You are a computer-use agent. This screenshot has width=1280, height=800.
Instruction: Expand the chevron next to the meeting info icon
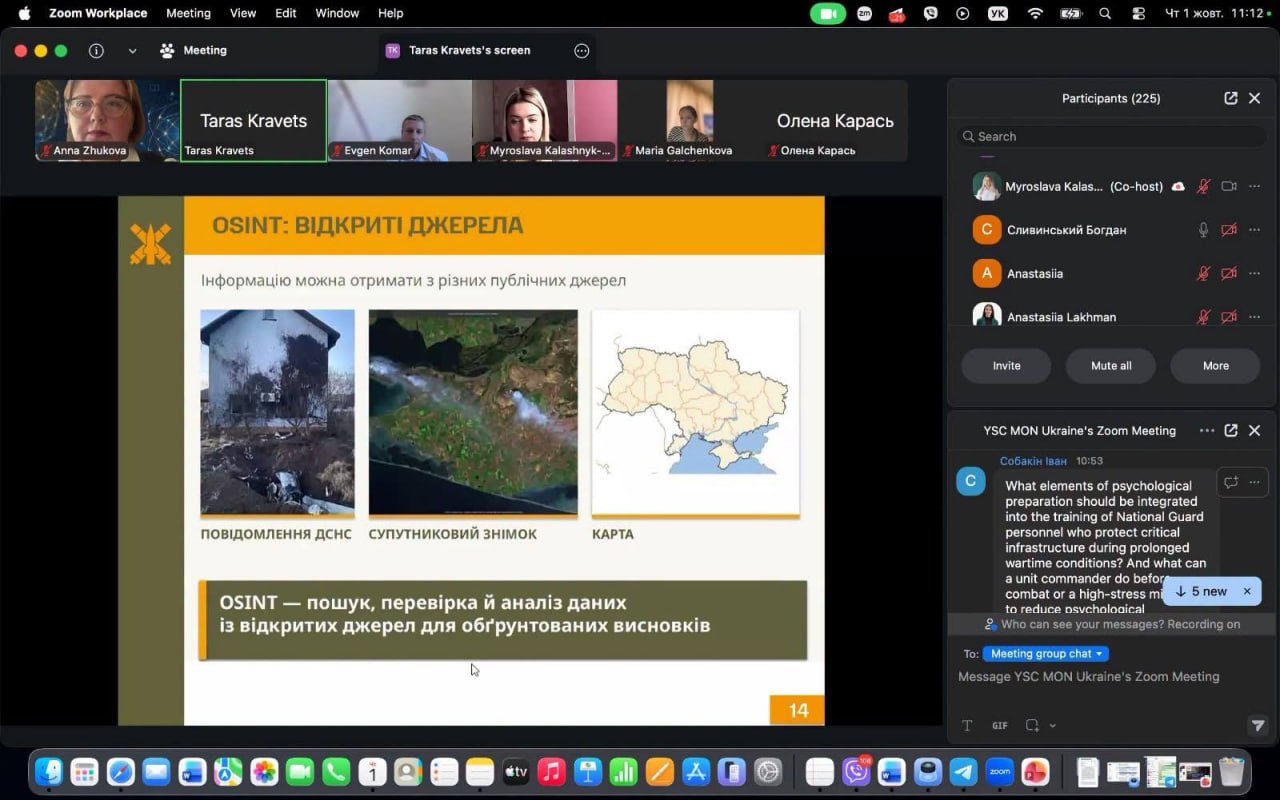click(x=132, y=50)
